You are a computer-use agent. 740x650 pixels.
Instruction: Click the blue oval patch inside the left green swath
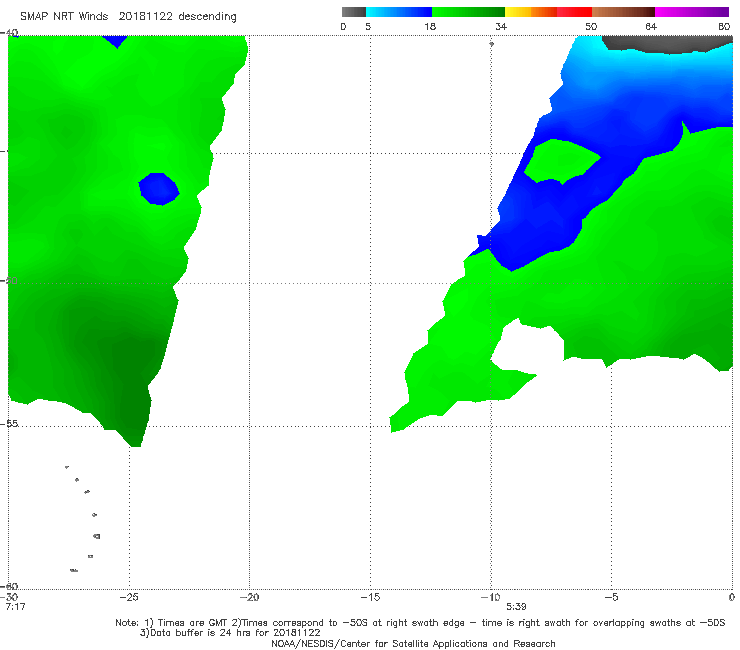tap(159, 189)
